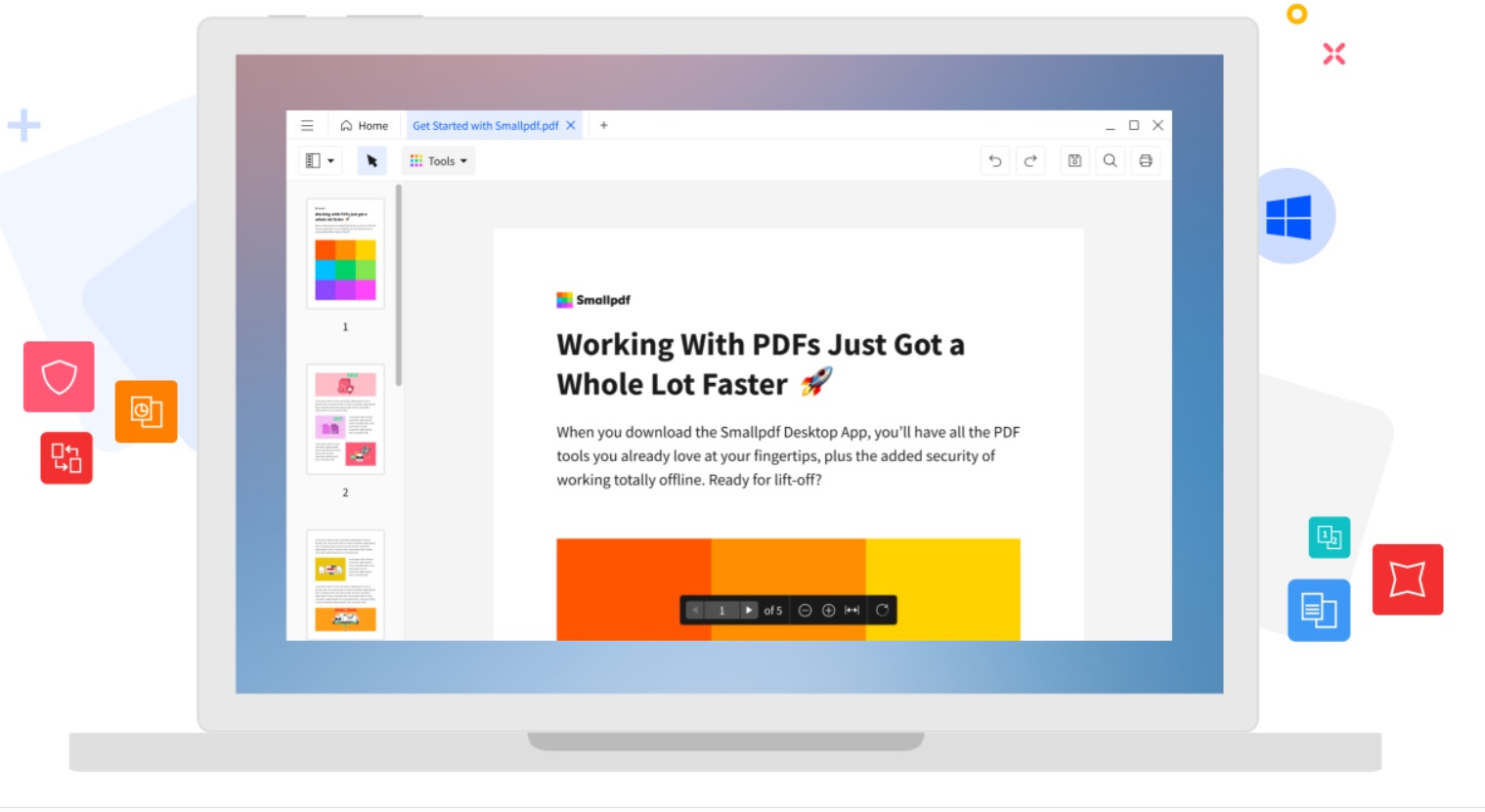Click the Smallpdf logo in document
The width and height of the screenshot is (1485, 812).
point(593,300)
